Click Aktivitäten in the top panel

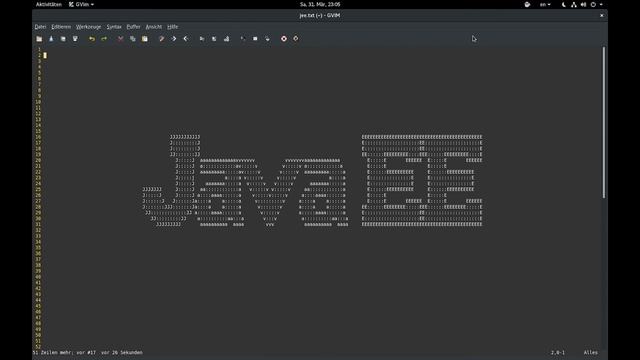pos(49,4)
